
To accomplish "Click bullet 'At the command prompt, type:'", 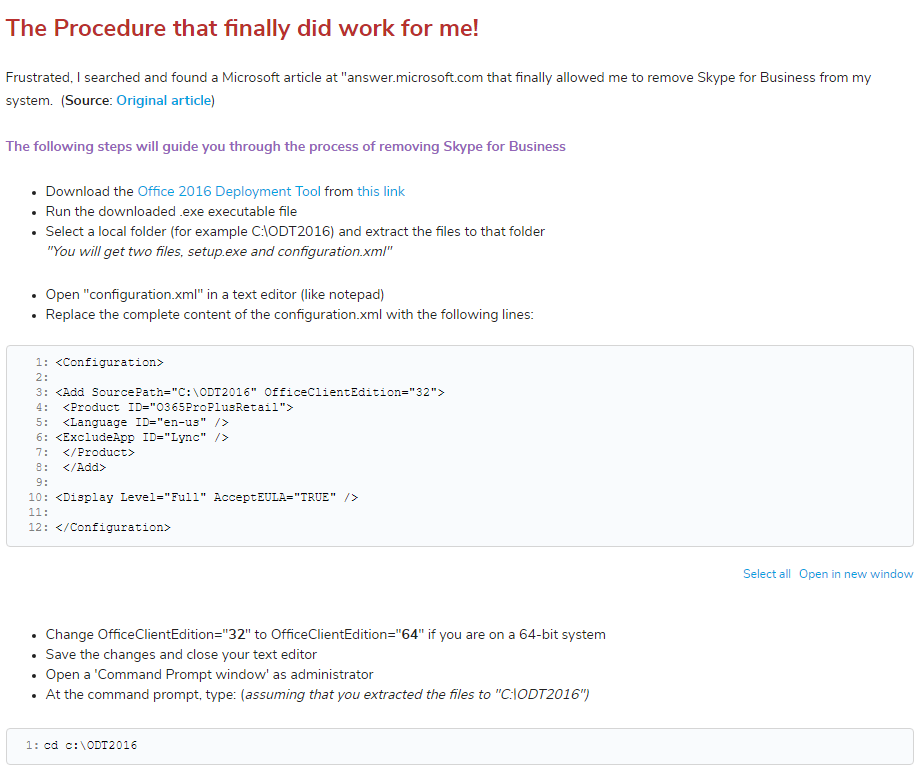I will point(318,695).
